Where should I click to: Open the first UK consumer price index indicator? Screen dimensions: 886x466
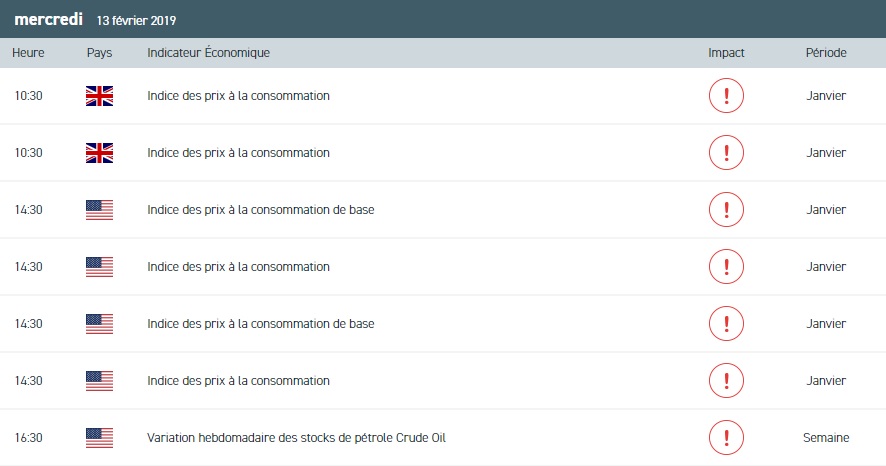click(x=238, y=96)
